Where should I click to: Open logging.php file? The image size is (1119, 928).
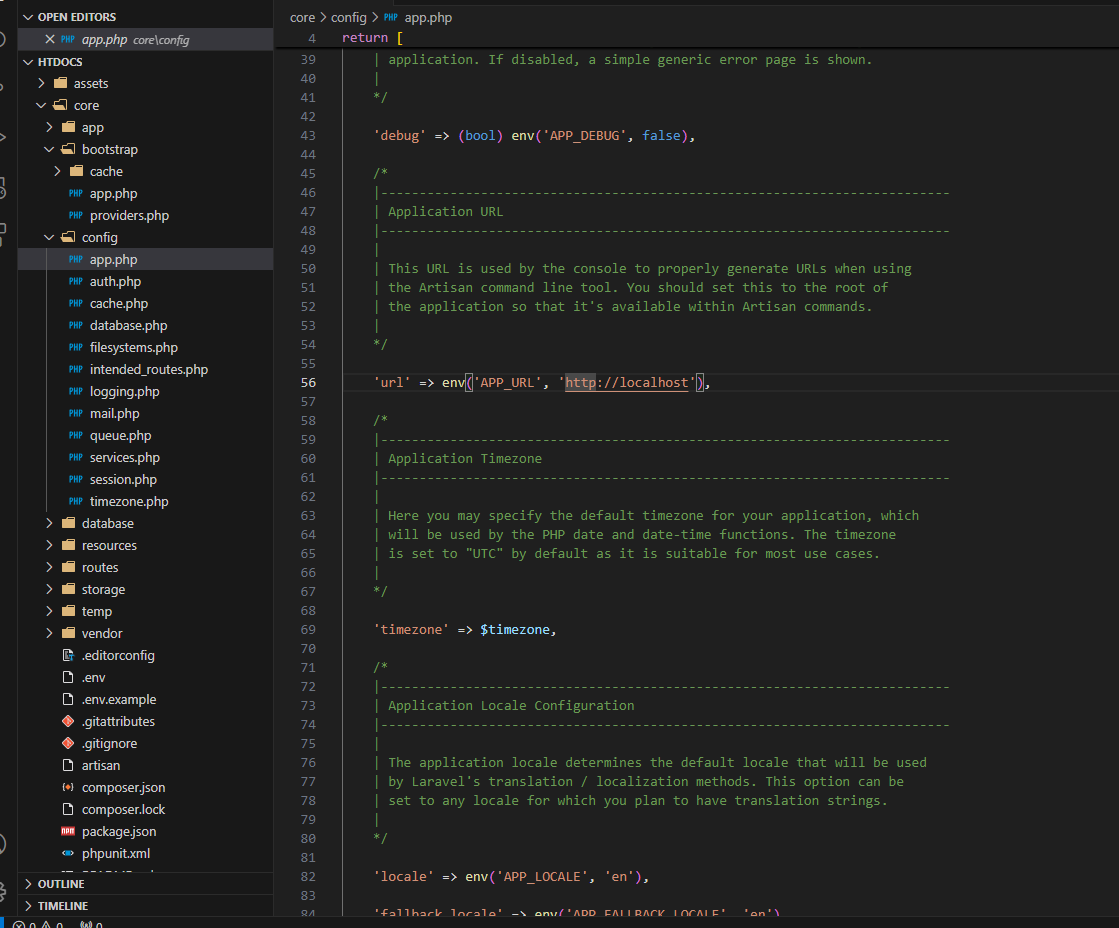coord(125,392)
